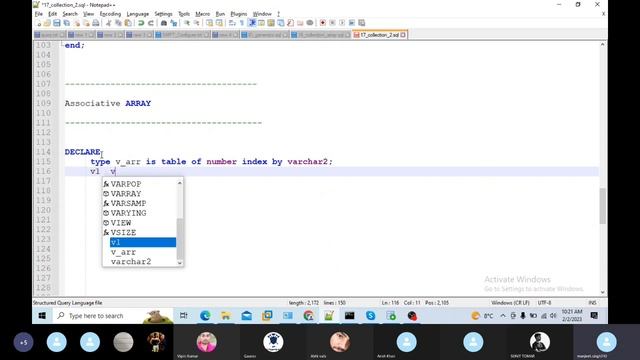Toggle Word Wrap toolbar icon
Viewport: 640px width, 360px height.
pyautogui.click(x=232, y=23)
